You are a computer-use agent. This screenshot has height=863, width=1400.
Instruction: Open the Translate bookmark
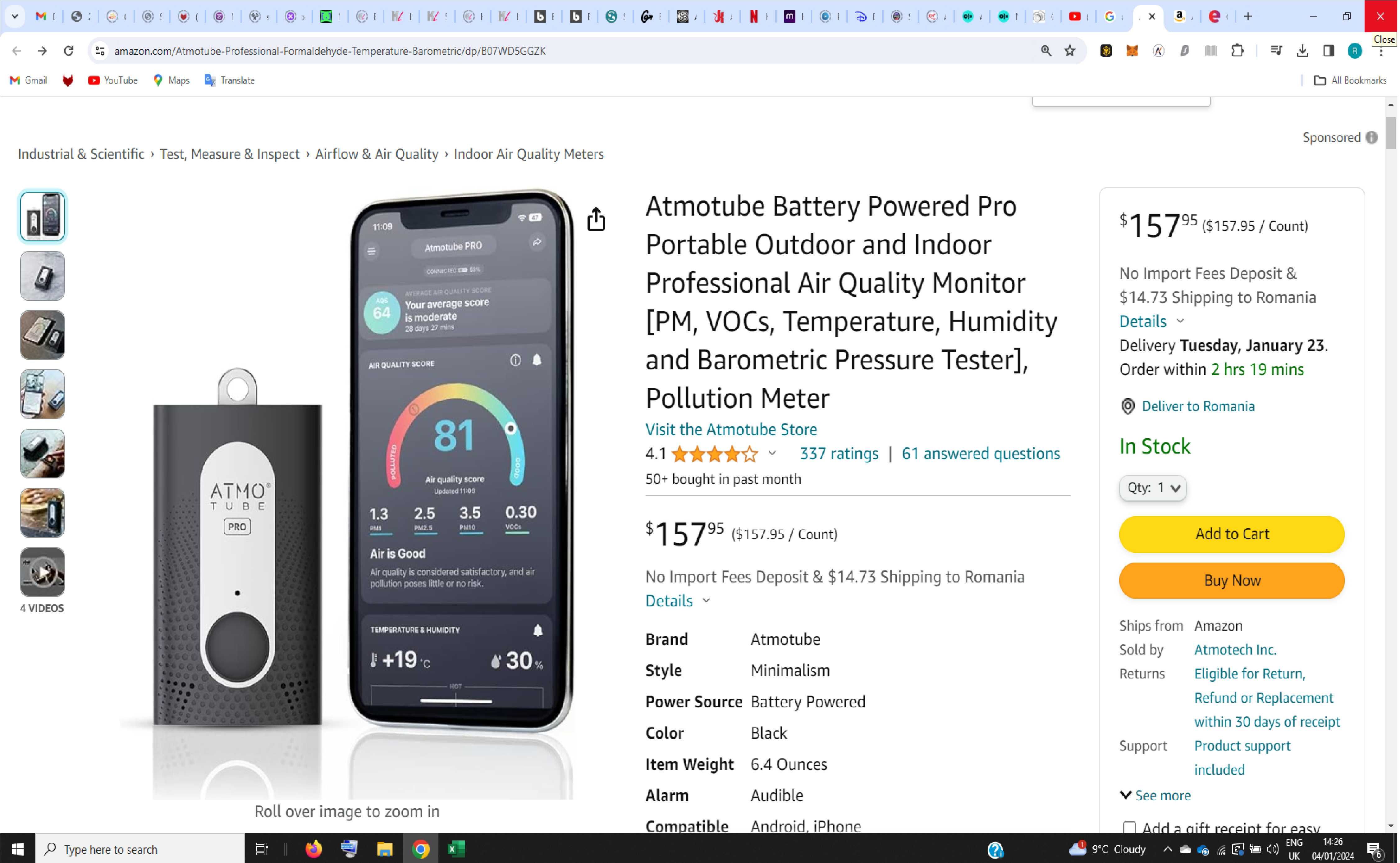click(229, 80)
